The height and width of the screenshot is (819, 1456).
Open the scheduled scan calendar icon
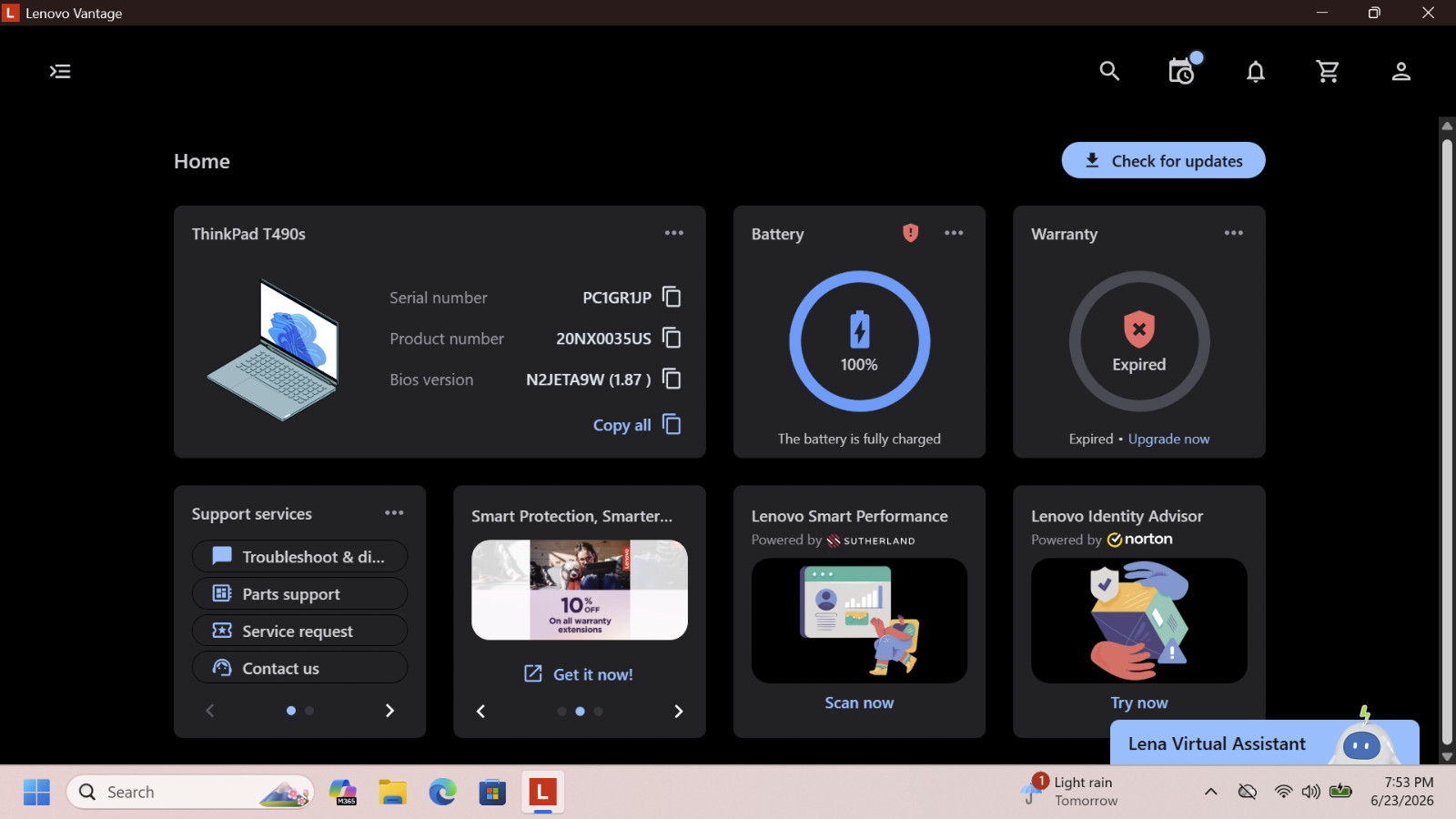coord(1182,71)
